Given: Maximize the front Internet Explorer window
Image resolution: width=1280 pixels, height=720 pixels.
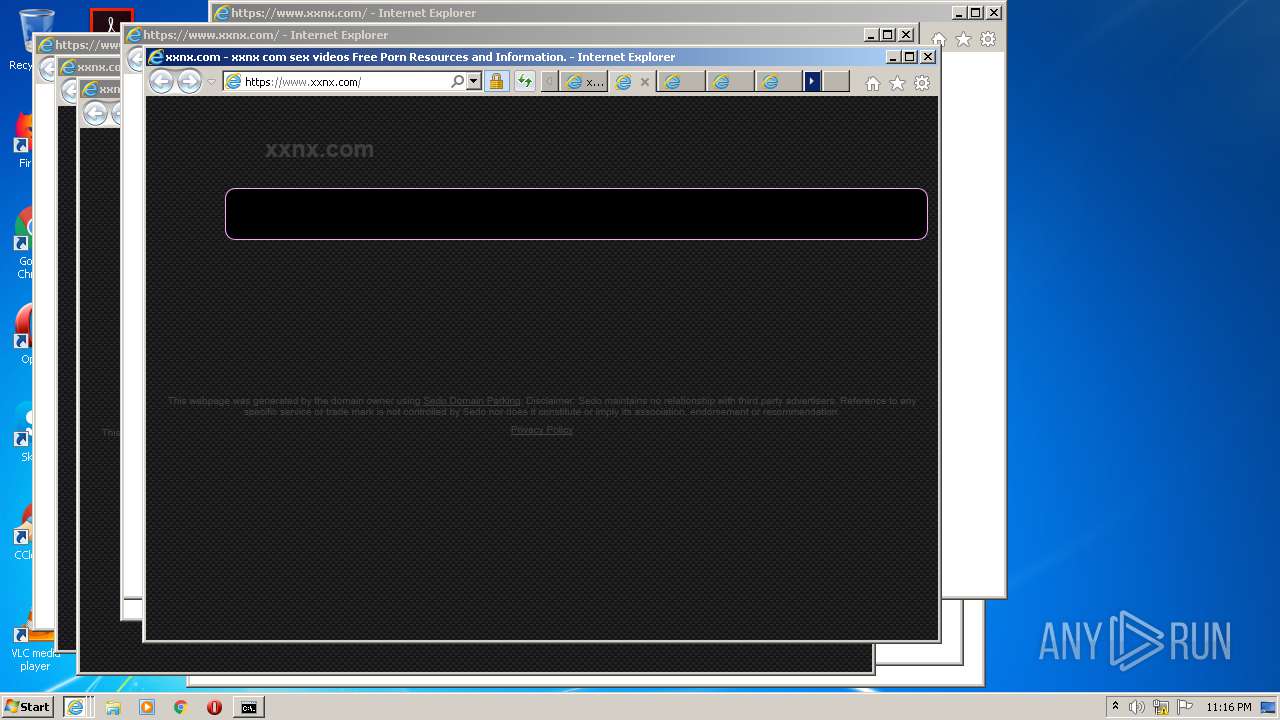Looking at the screenshot, I should coord(910,57).
